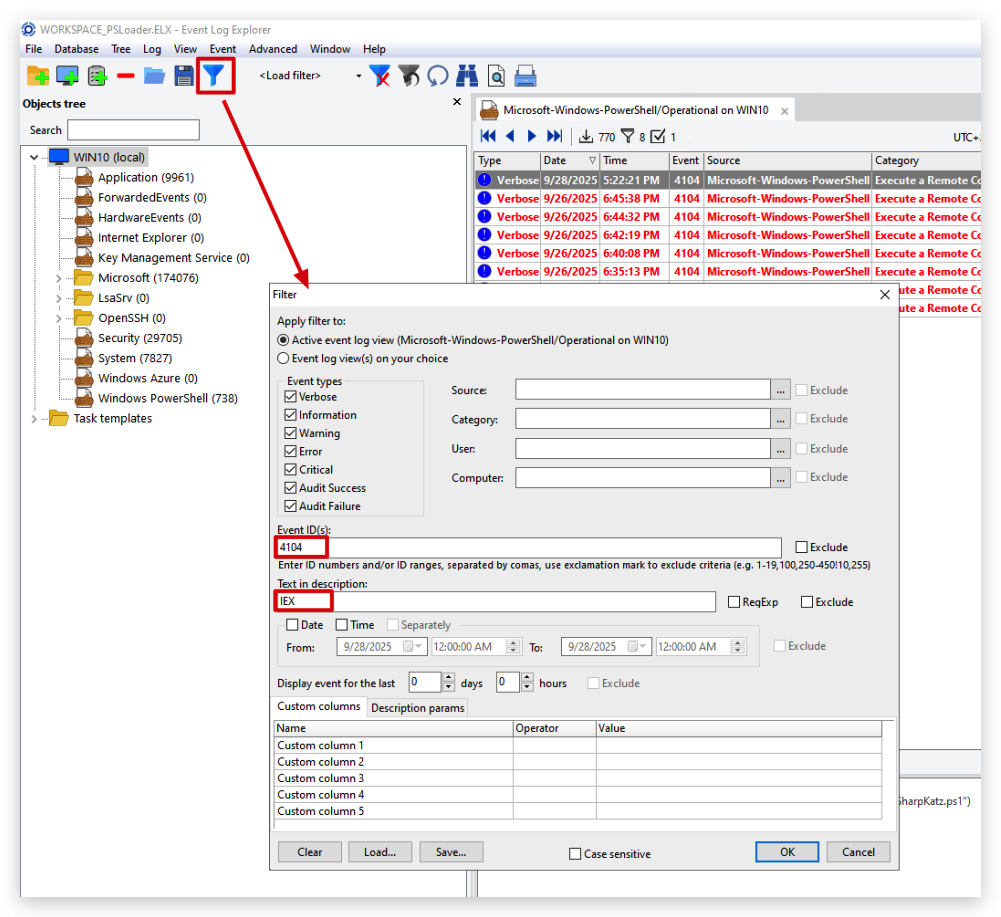
Task: Click the dark funnel with undo arrow icon
Action: [x=409, y=76]
